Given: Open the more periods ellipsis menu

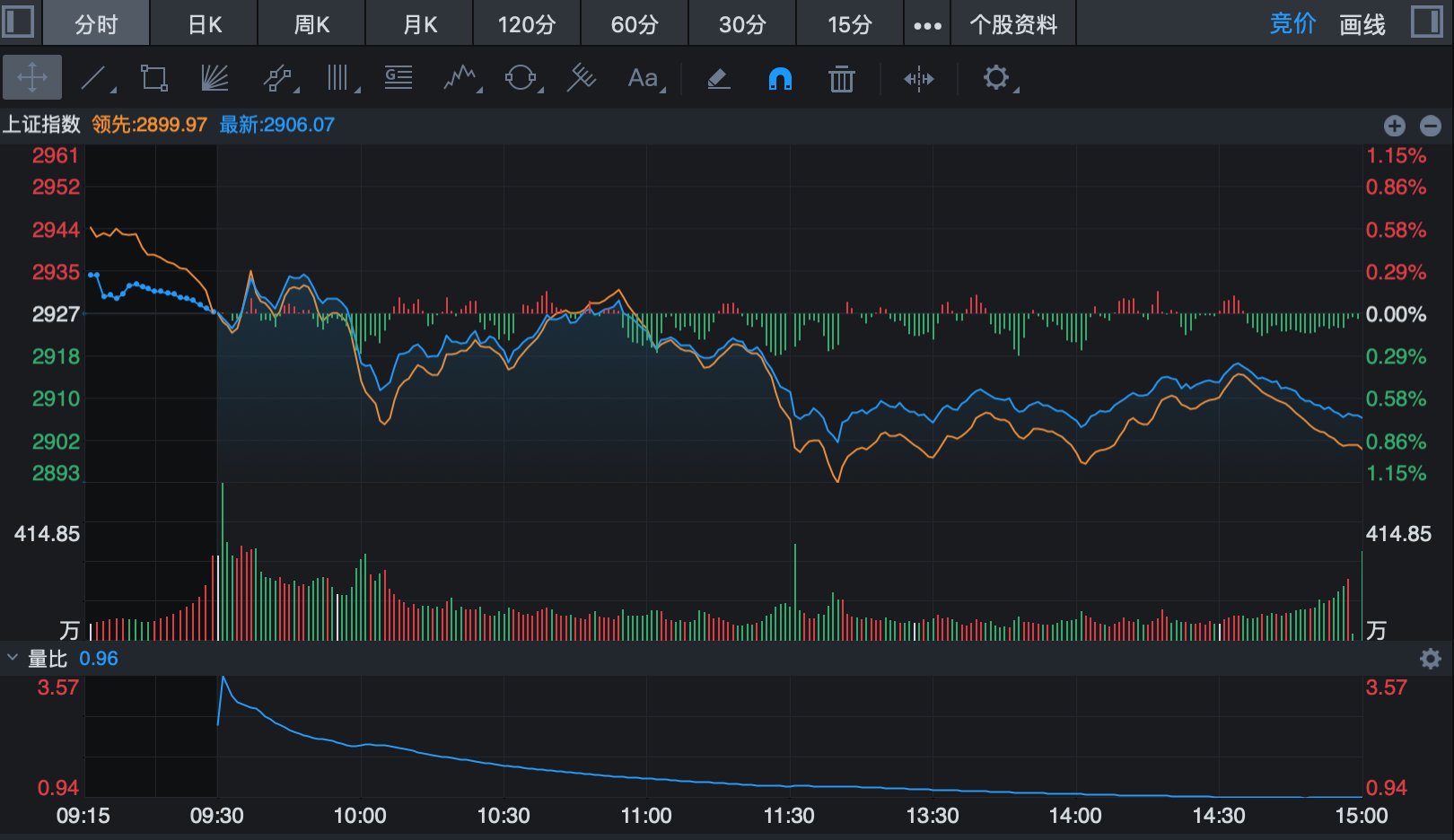Looking at the screenshot, I should click(927, 25).
